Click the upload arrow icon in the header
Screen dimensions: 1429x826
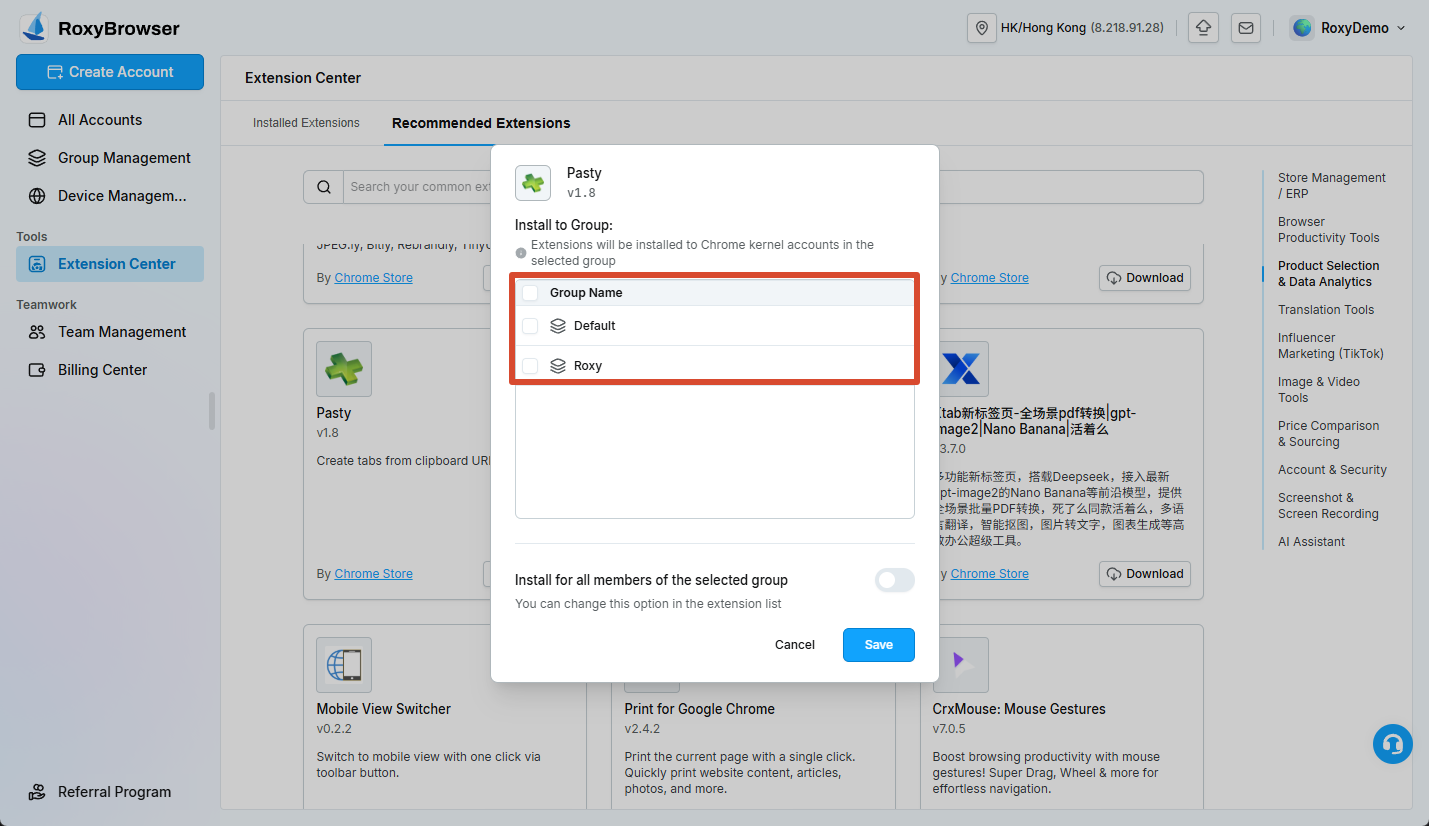point(1203,28)
